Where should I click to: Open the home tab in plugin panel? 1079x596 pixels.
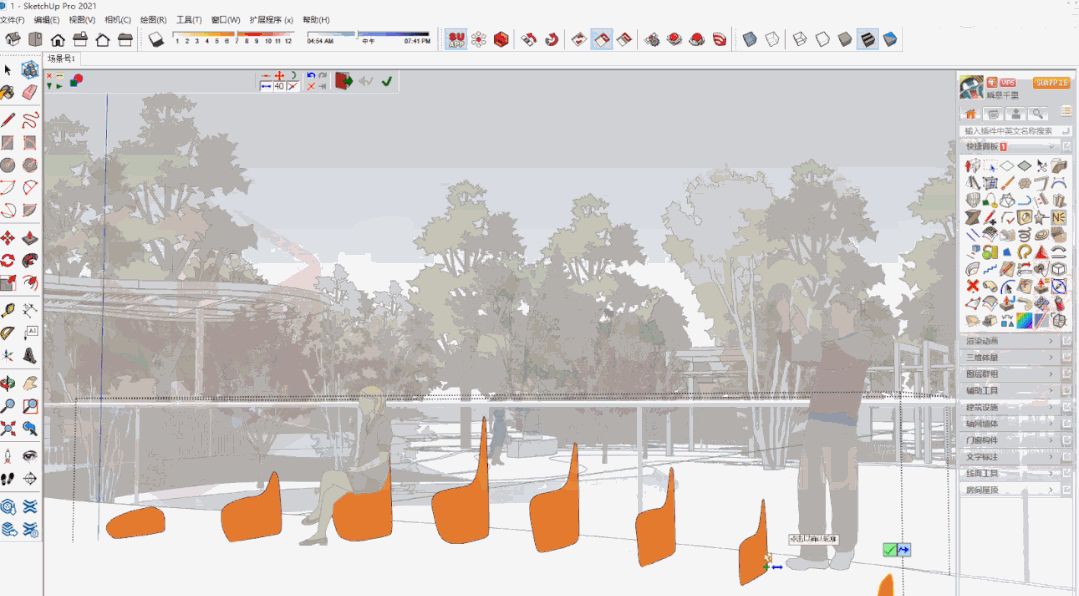pos(970,114)
